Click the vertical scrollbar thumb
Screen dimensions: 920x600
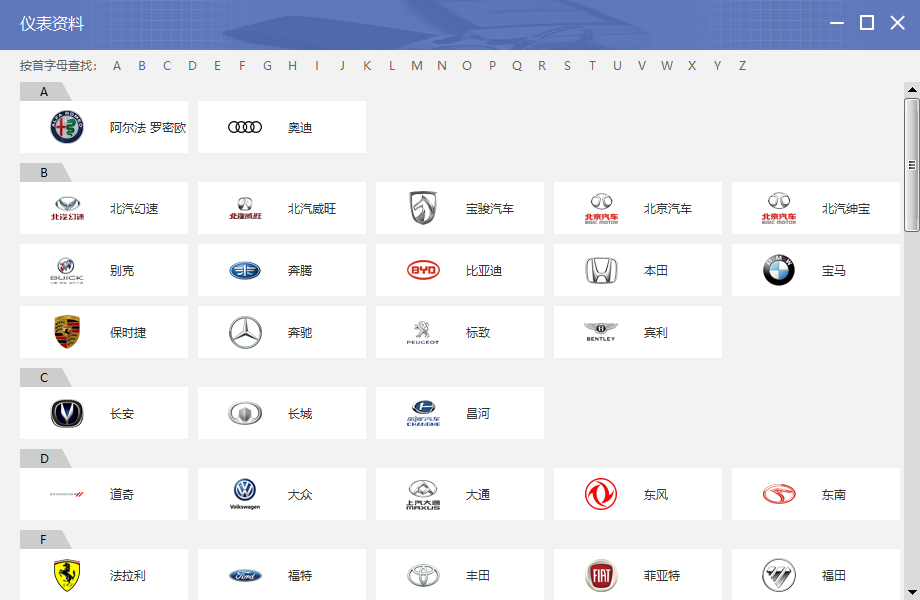[912, 165]
